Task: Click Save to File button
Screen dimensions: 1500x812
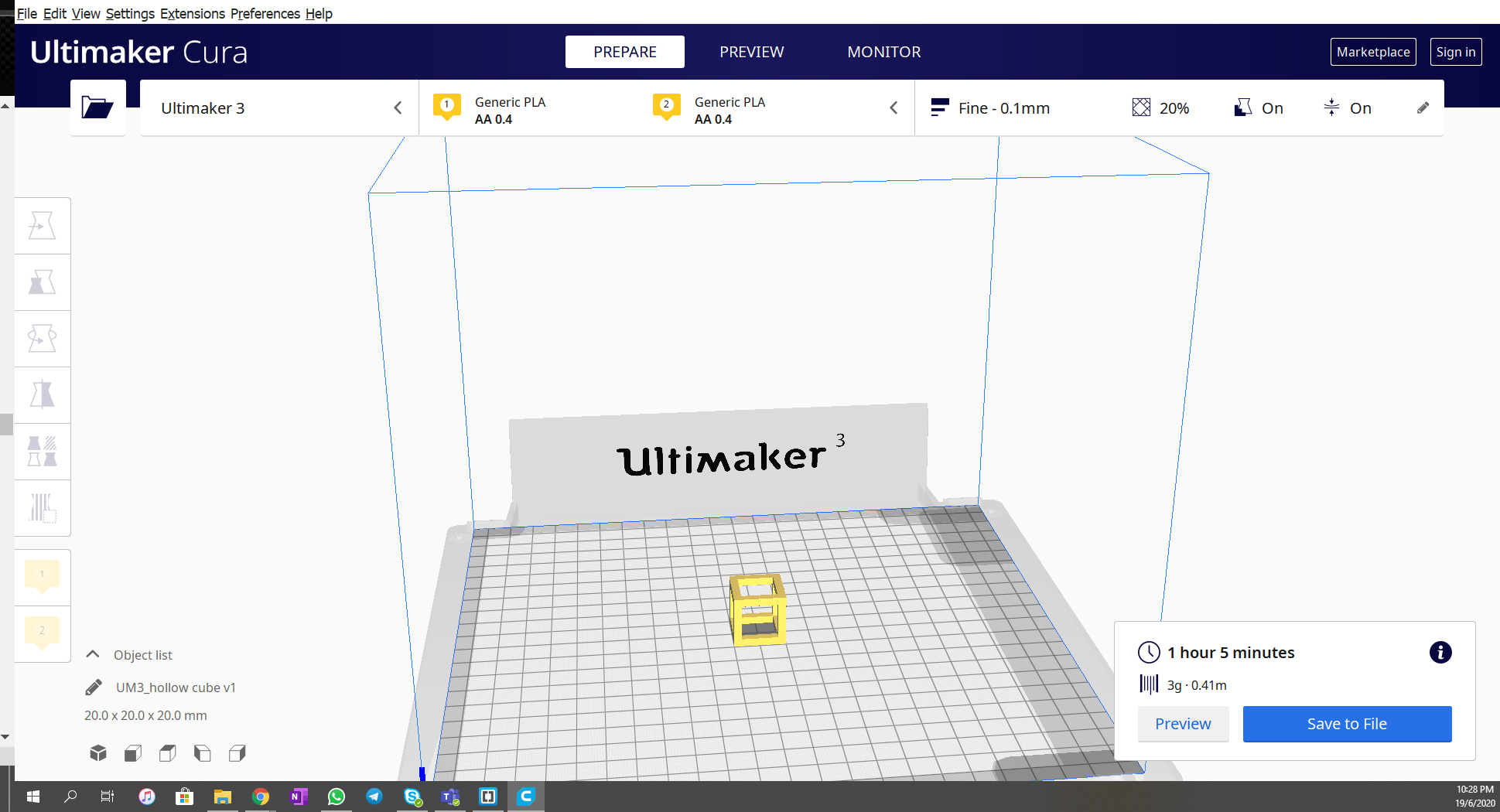Action: (x=1347, y=724)
